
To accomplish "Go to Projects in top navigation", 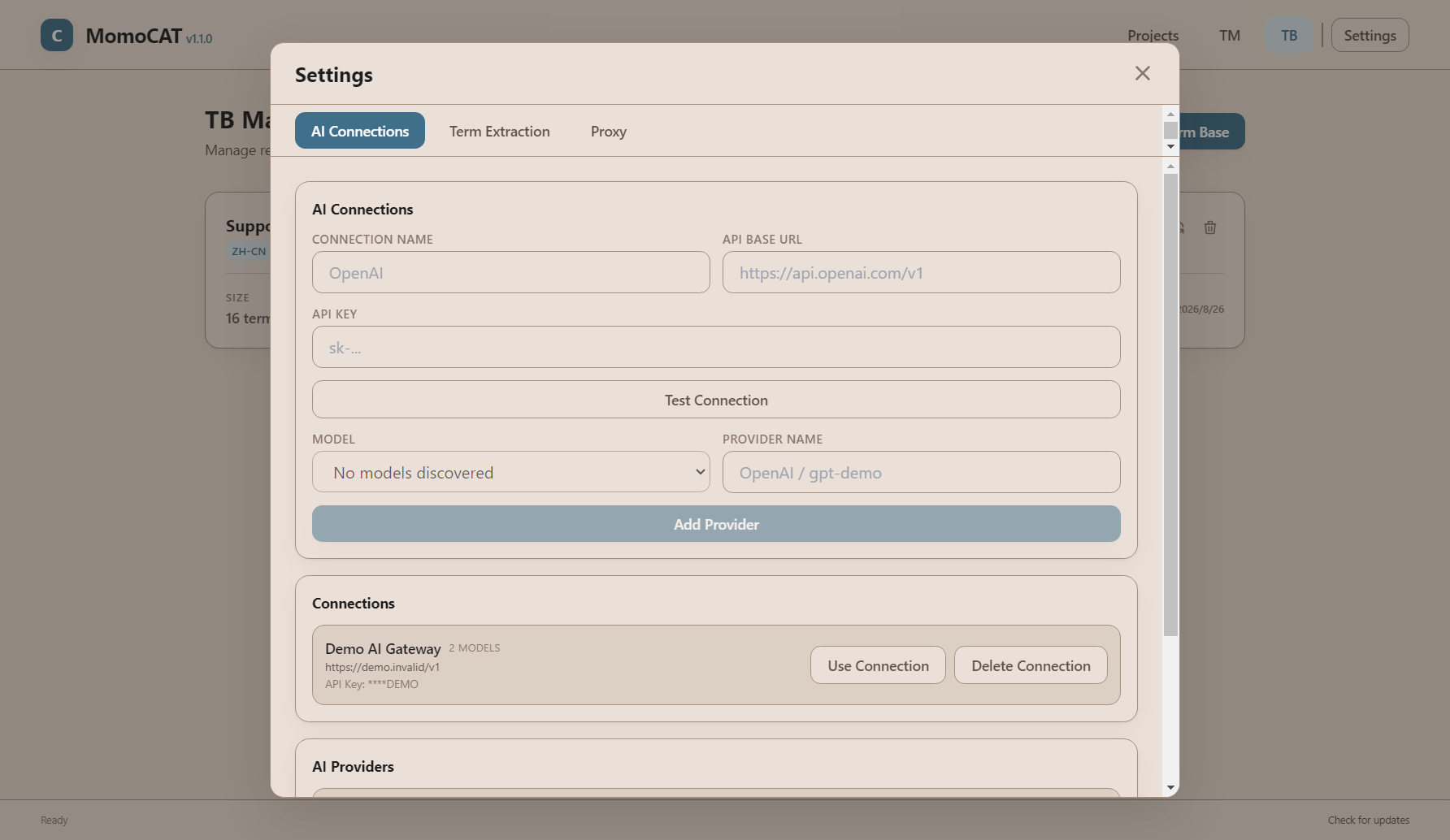I will click(x=1153, y=35).
